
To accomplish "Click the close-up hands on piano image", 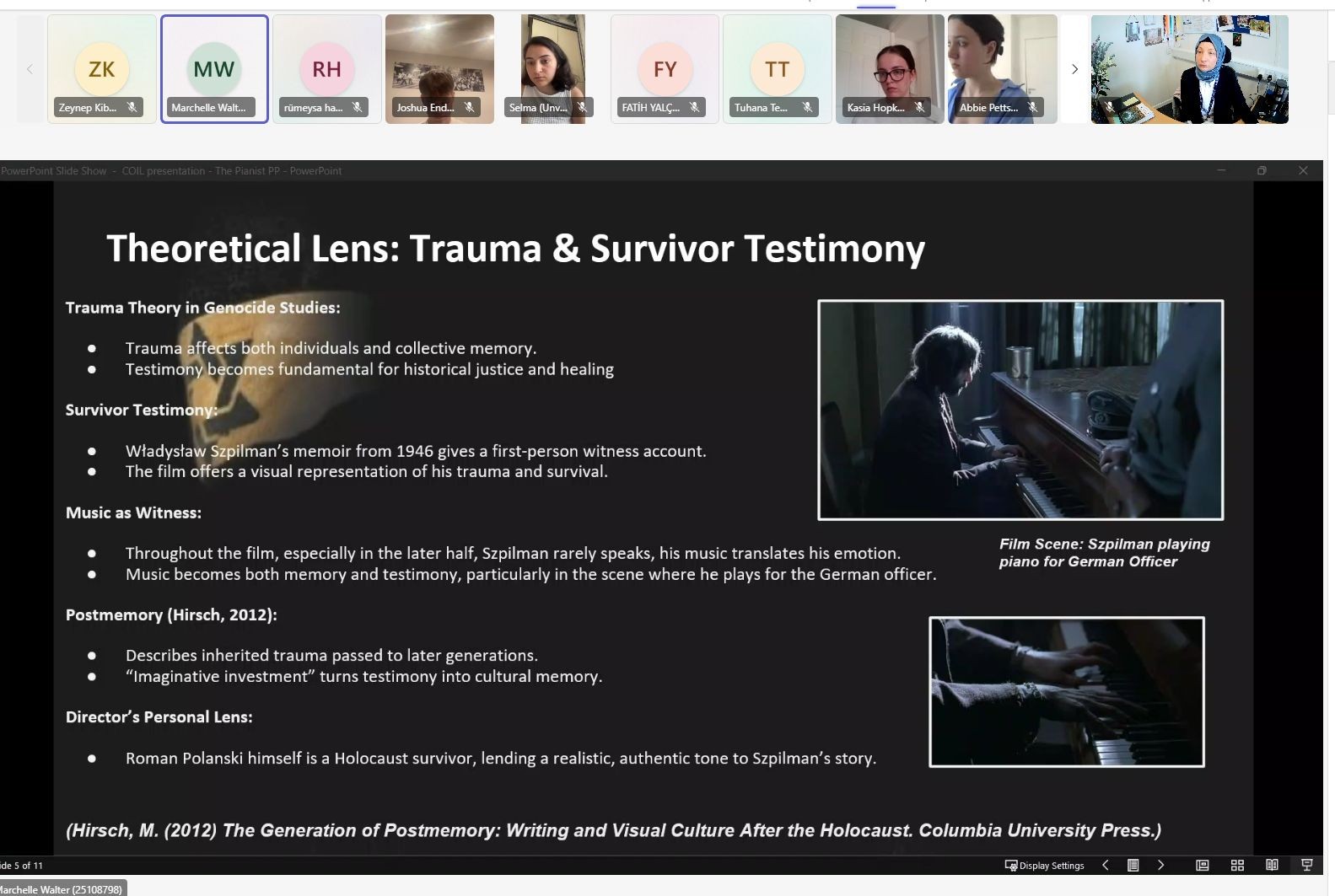I will (x=1067, y=692).
